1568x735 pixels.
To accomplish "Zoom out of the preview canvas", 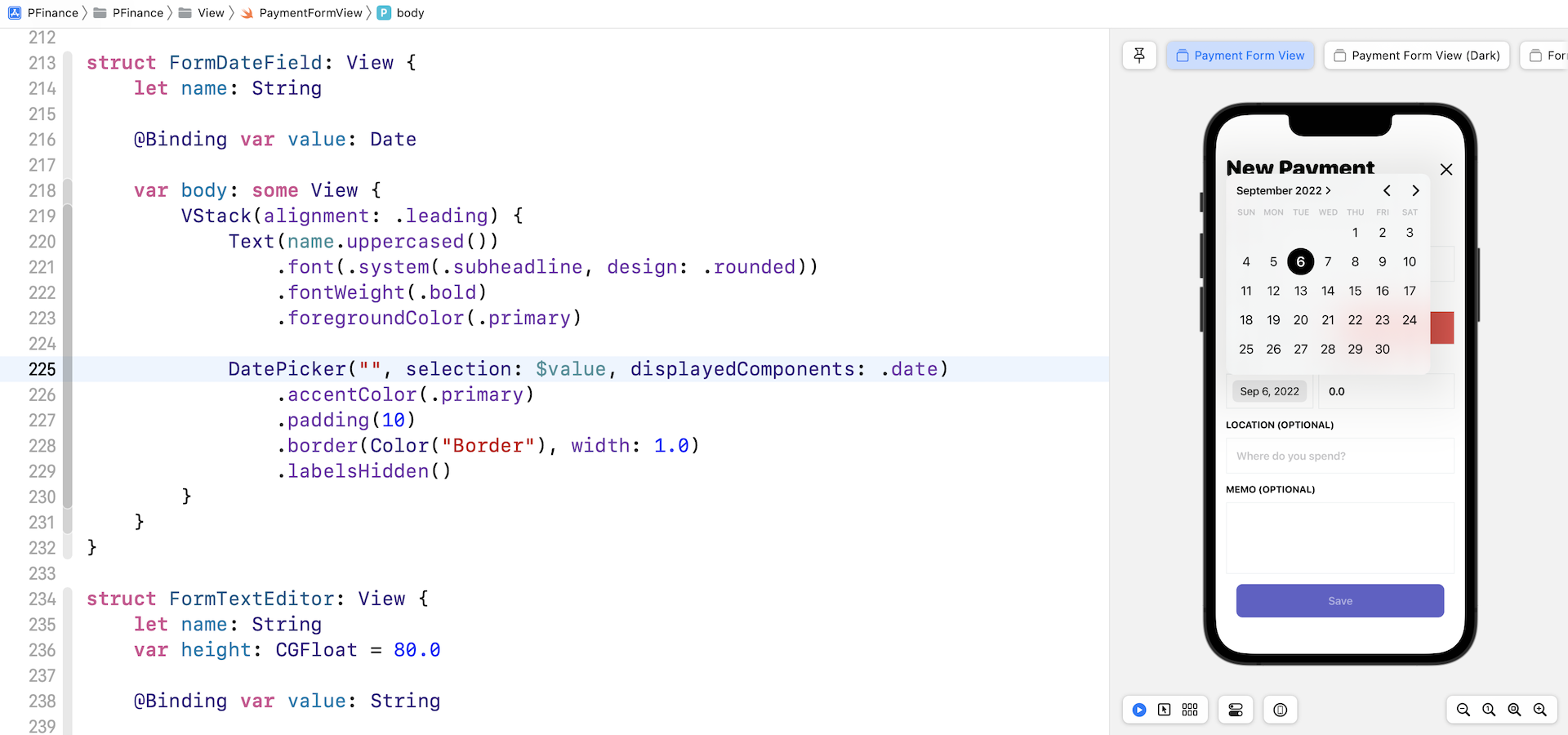I will [x=1463, y=710].
